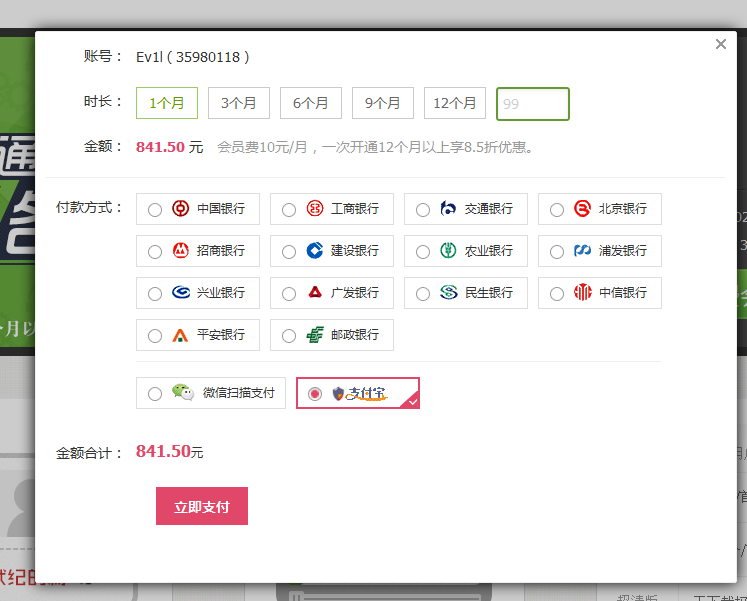Viewport: 747px width, 601px height.
Task: Click the 民生银行 logo icon
Action: [x=448, y=292]
